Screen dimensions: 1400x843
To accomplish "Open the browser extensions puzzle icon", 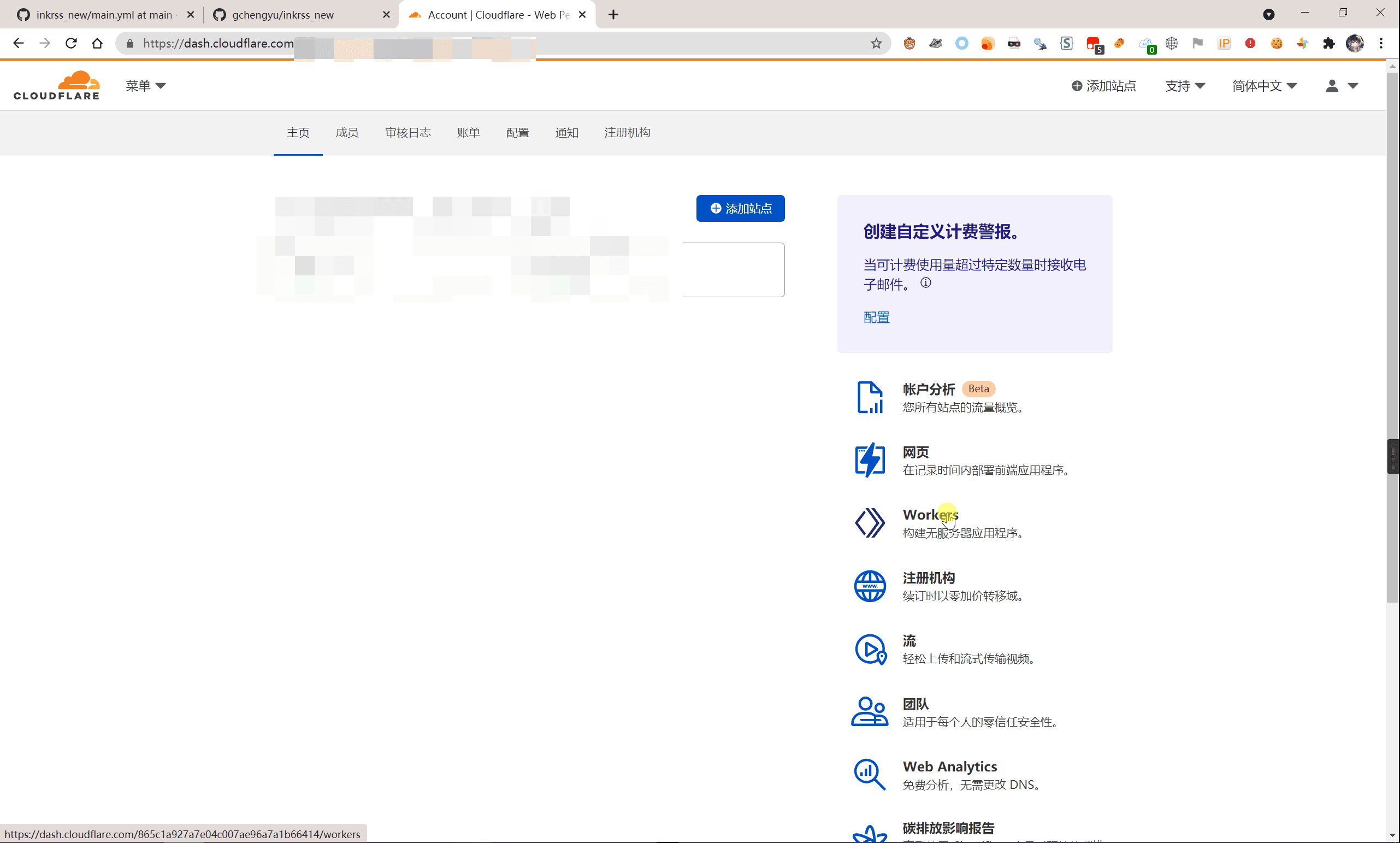I will point(1328,43).
